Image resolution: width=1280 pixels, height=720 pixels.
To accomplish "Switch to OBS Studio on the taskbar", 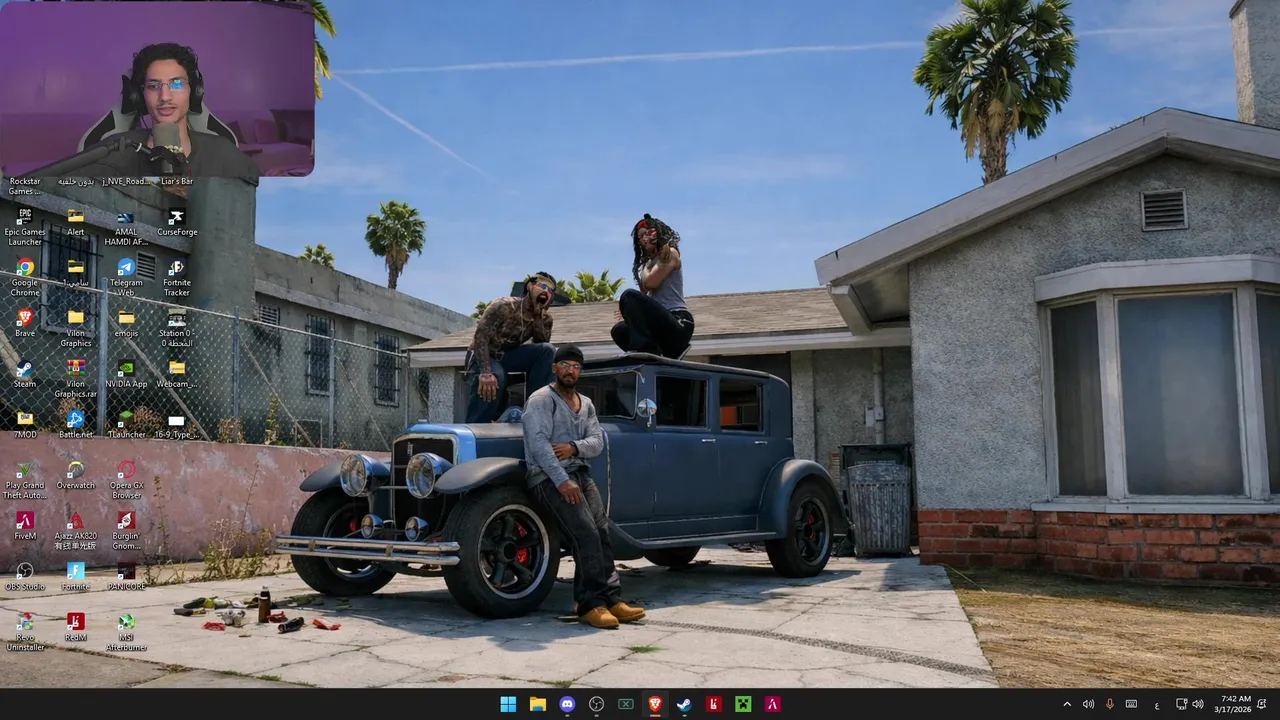I will pos(597,704).
